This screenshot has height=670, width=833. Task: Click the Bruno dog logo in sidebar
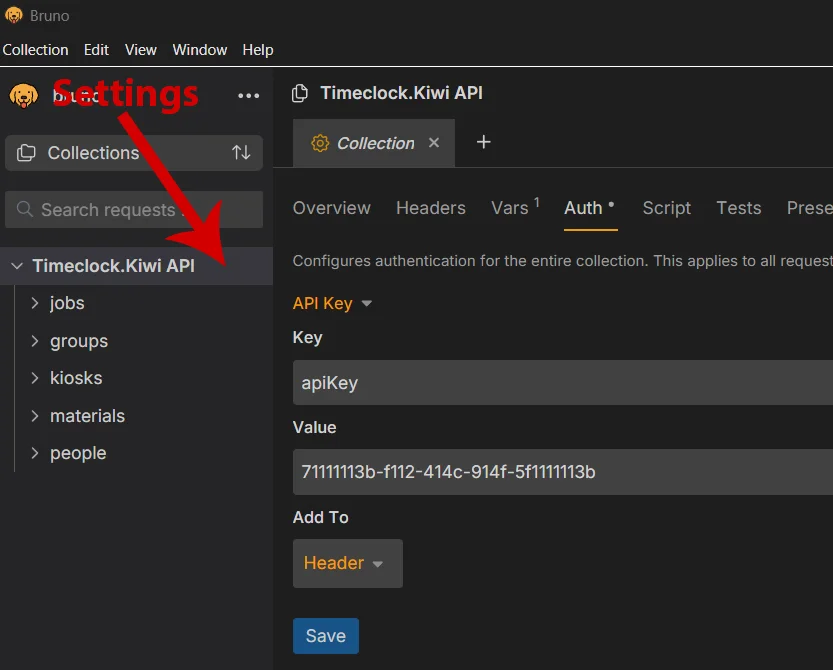tap(23, 96)
